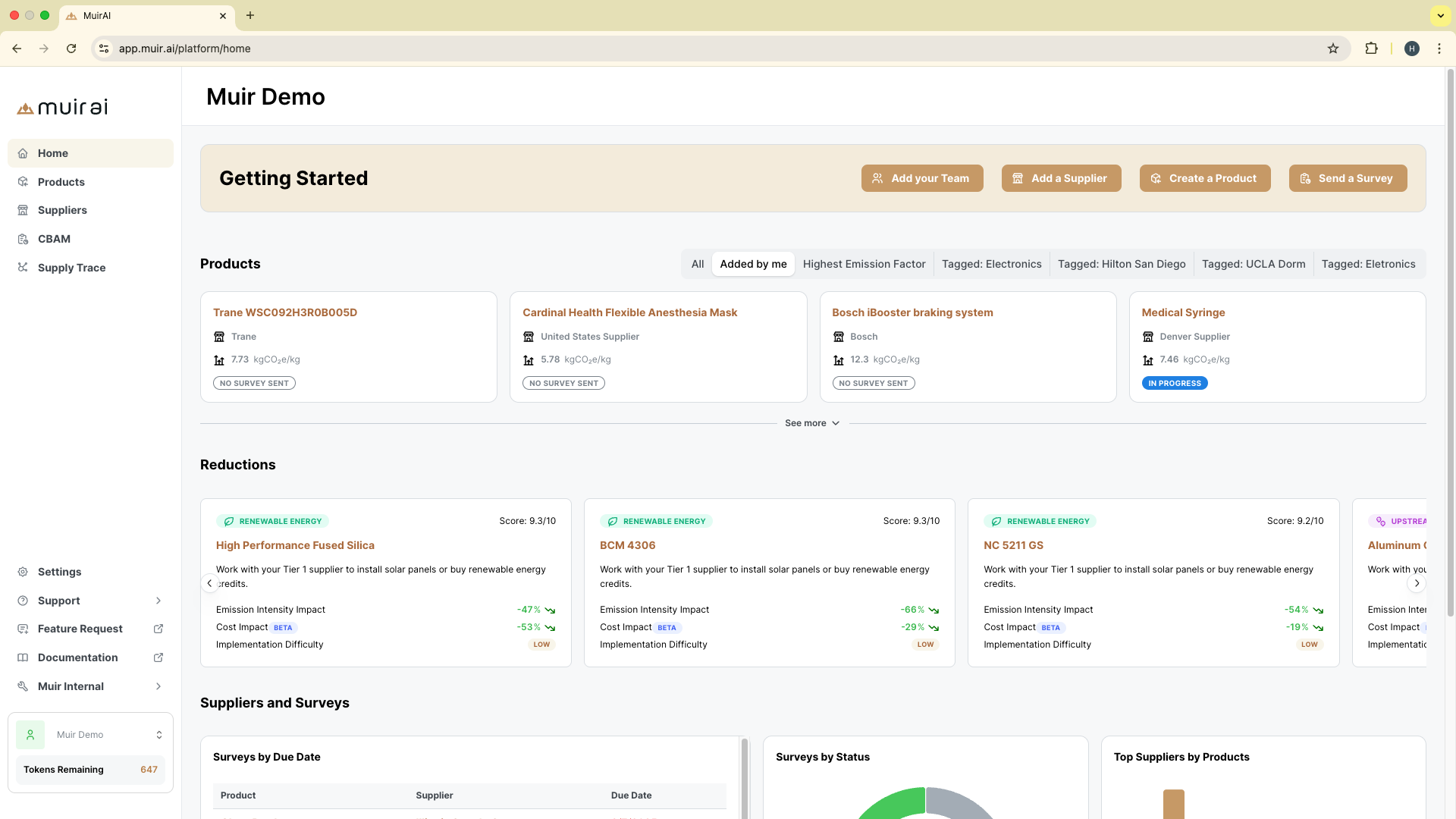Image resolution: width=1456 pixels, height=819 pixels.
Task: Click the Documentation book icon
Action: coord(23,657)
